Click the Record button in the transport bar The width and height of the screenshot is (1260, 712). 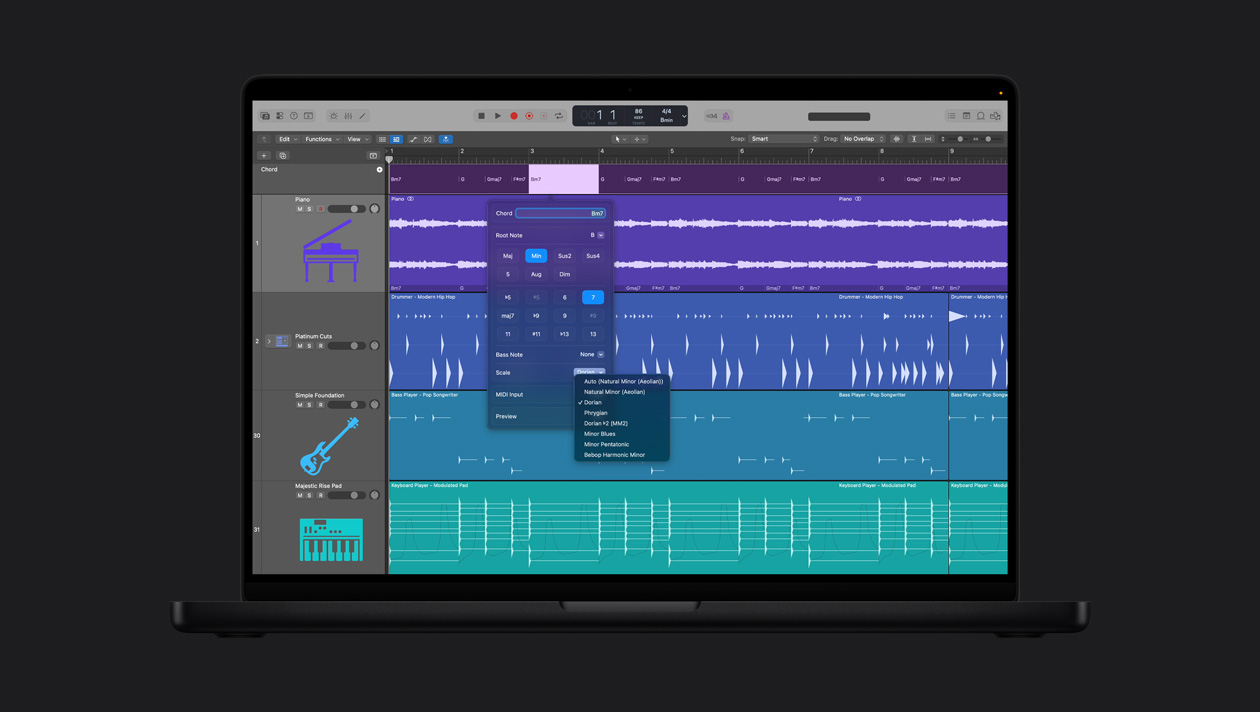[x=514, y=115]
